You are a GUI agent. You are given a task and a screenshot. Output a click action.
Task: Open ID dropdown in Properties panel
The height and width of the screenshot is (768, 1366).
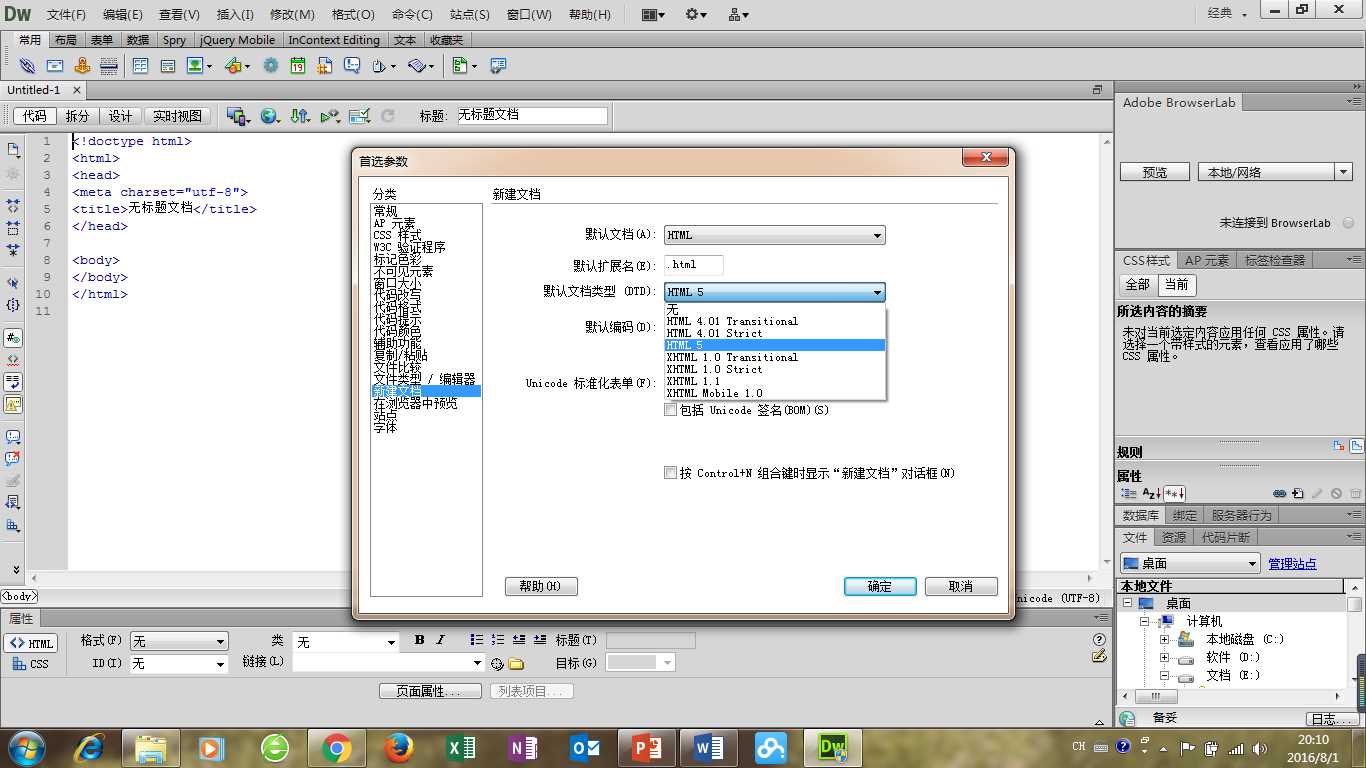click(179, 664)
